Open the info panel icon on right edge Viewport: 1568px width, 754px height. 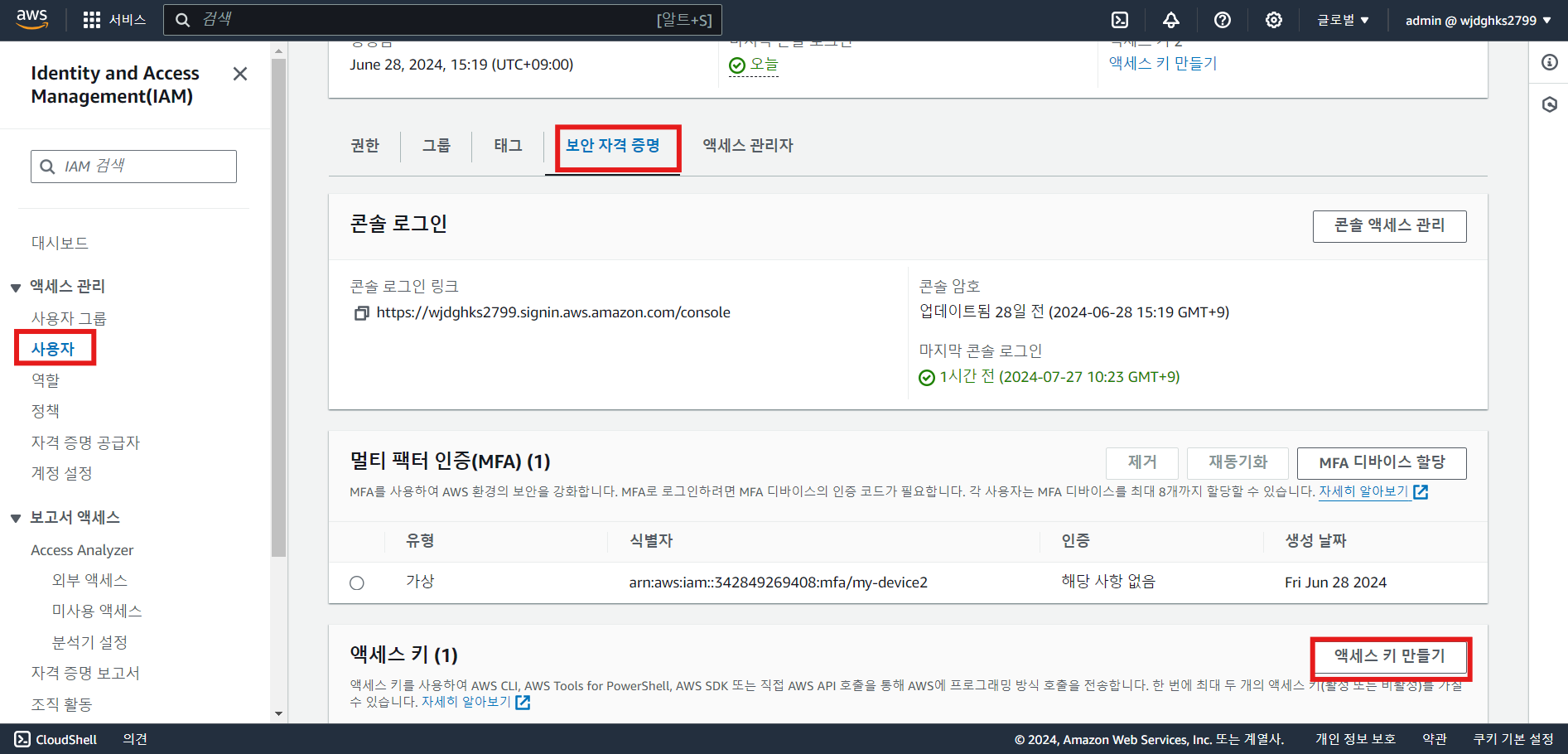click(x=1549, y=62)
